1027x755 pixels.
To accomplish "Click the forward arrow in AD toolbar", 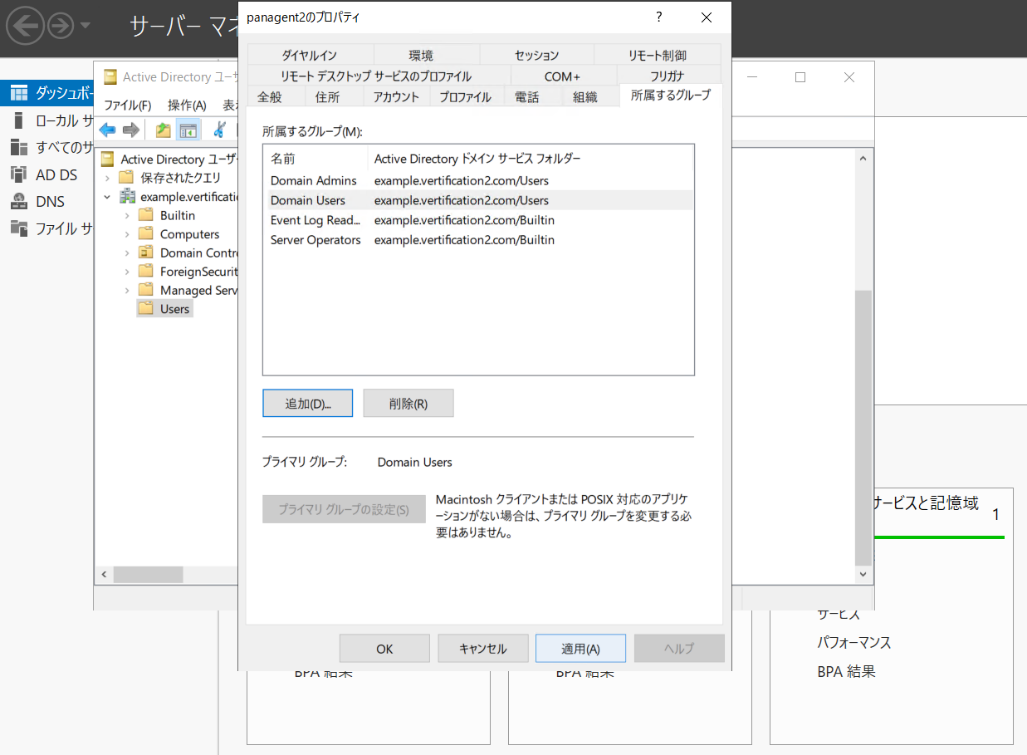I will click(x=131, y=130).
